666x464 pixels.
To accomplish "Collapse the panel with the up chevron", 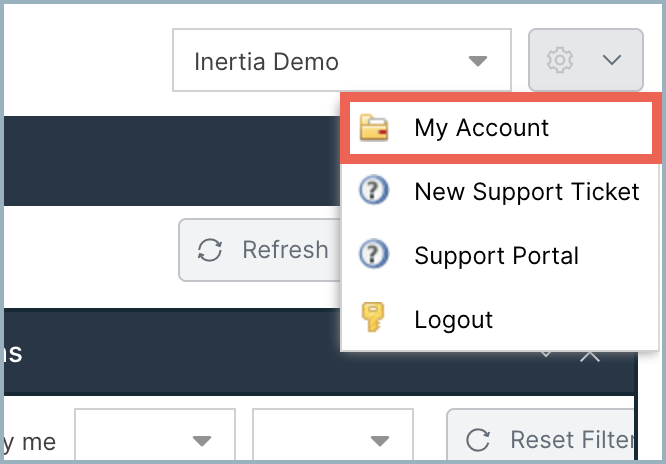I will tap(590, 356).
